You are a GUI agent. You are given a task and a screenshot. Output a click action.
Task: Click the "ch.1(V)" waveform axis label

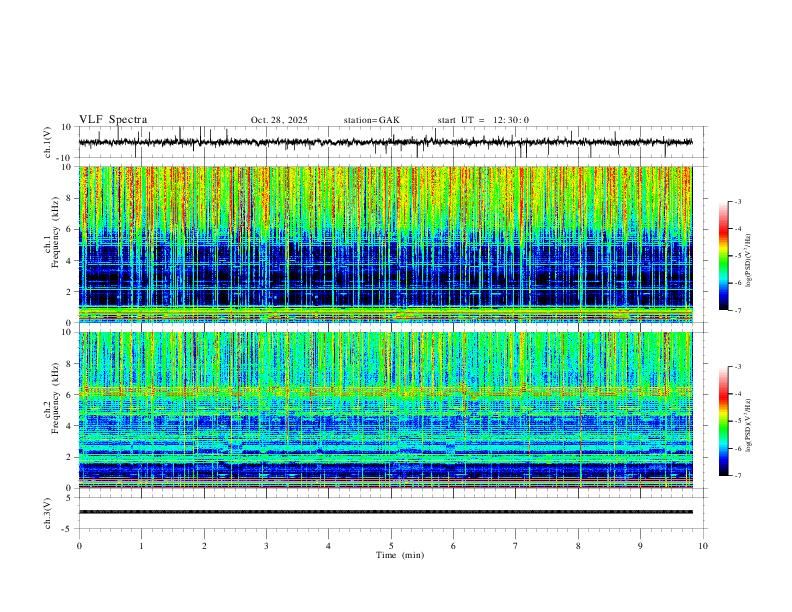point(48,142)
